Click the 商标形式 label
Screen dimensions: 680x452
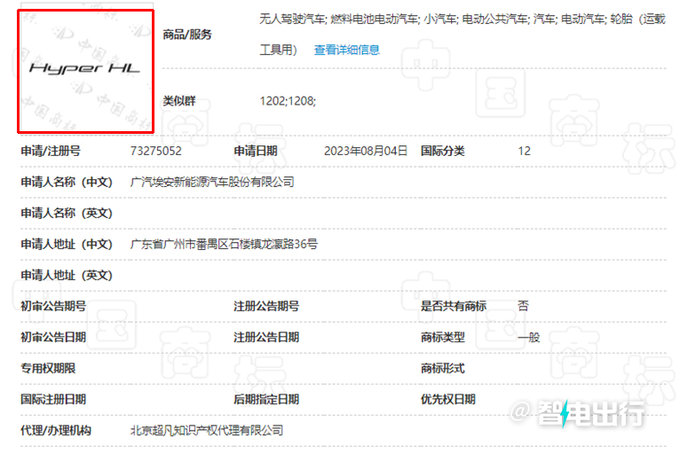coord(442,368)
